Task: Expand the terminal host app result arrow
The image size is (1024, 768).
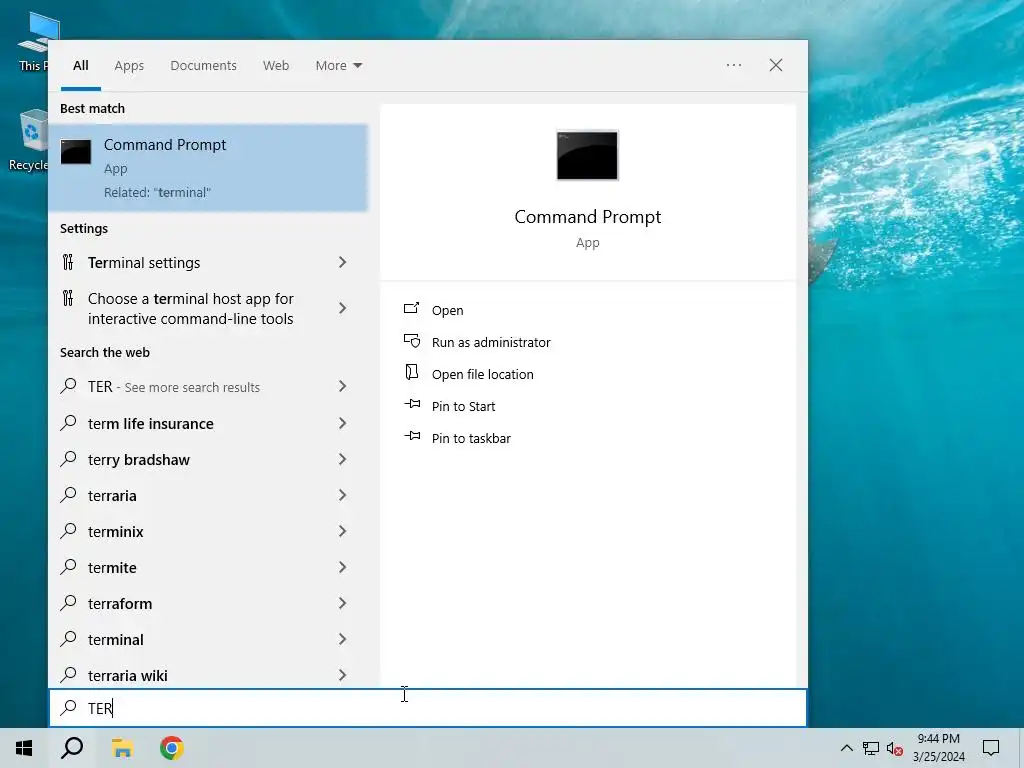Action: [342, 308]
